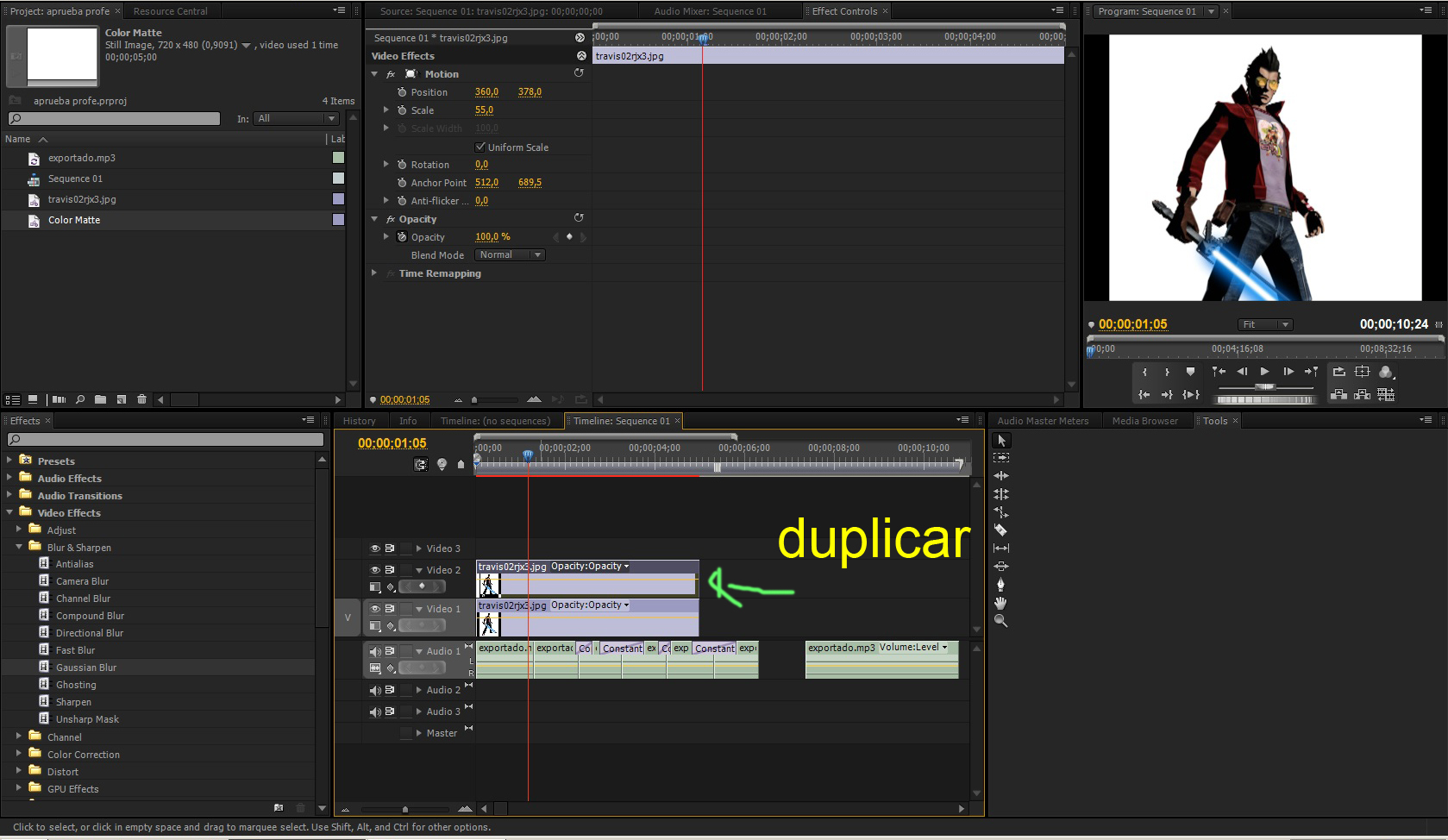
Task: Open the Blend Mode dropdown
Action: 510,255
